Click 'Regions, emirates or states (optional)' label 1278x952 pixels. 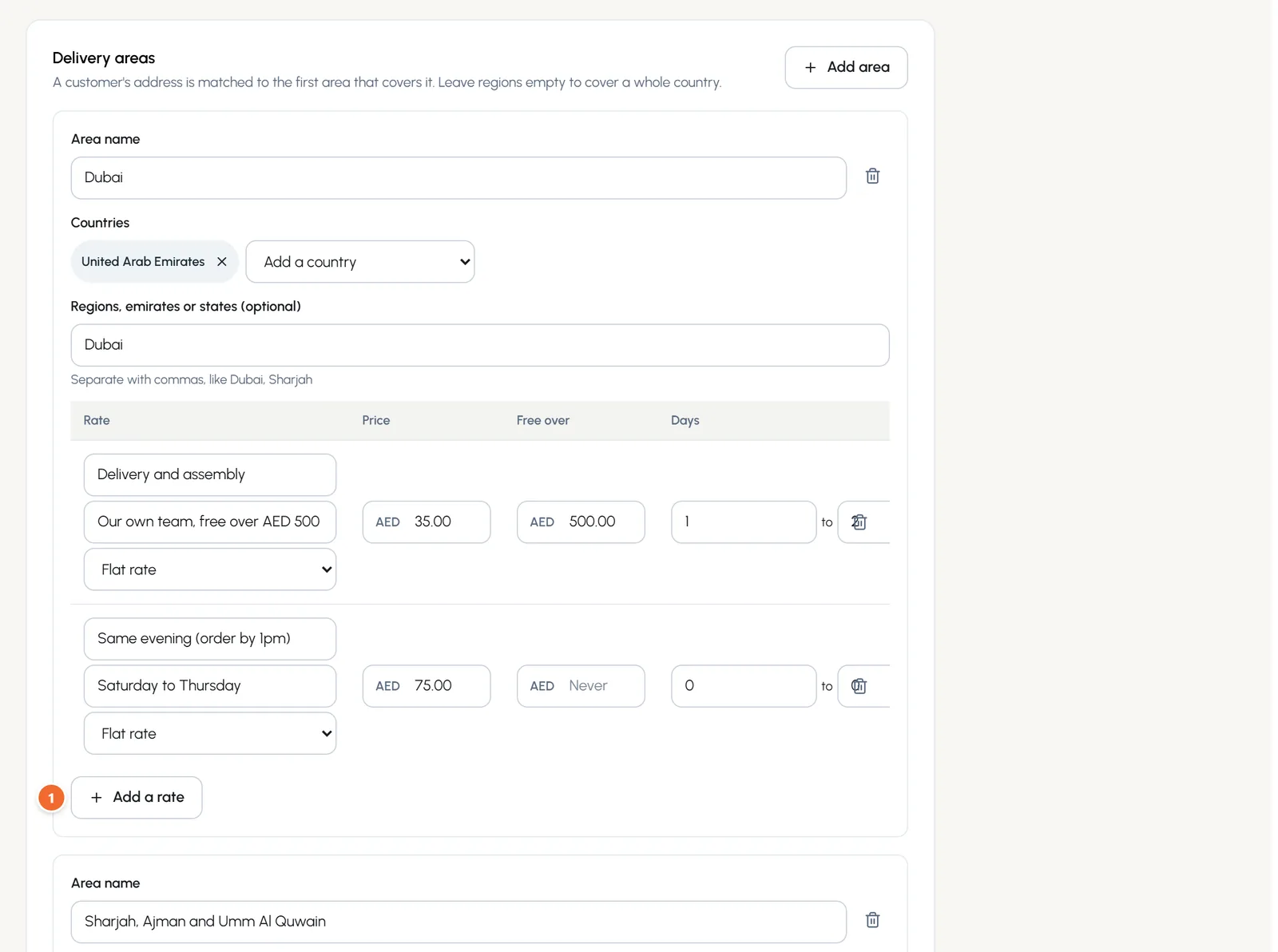[x=185, y=307]
